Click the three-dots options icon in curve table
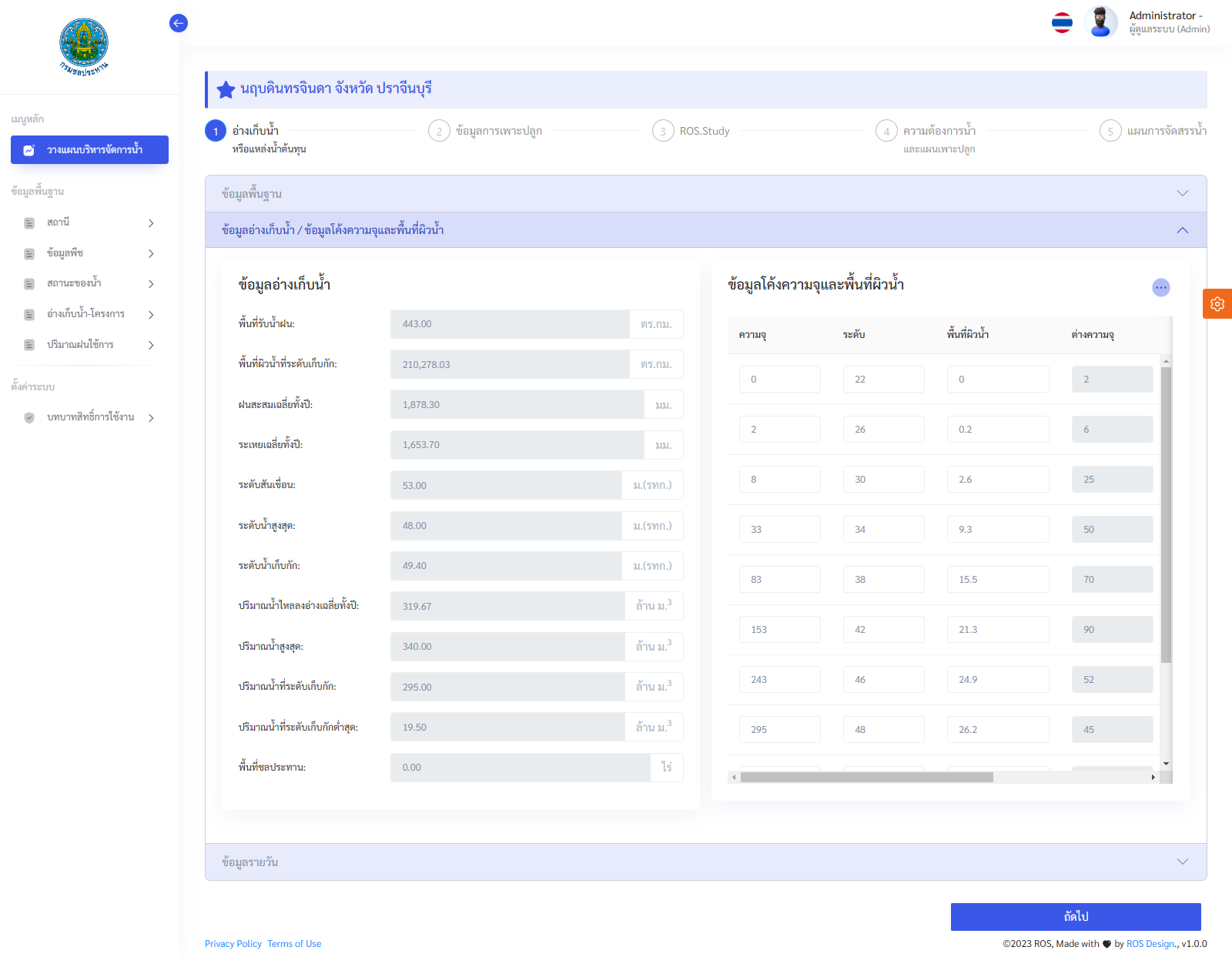The height and width of the screenshot is (957, 1232). click(1160, 287)
